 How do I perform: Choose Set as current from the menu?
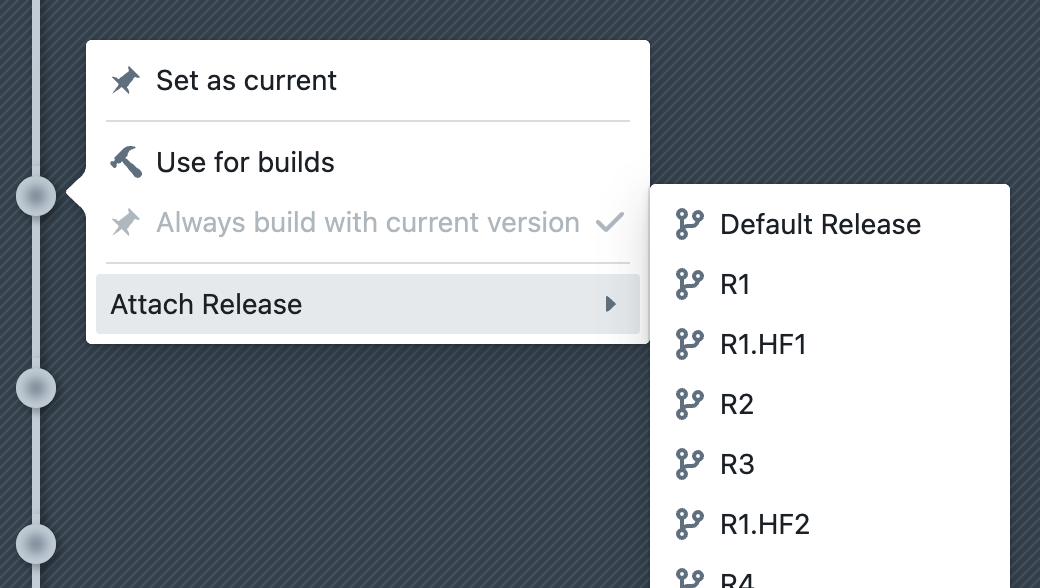click(x=246, y=81)
